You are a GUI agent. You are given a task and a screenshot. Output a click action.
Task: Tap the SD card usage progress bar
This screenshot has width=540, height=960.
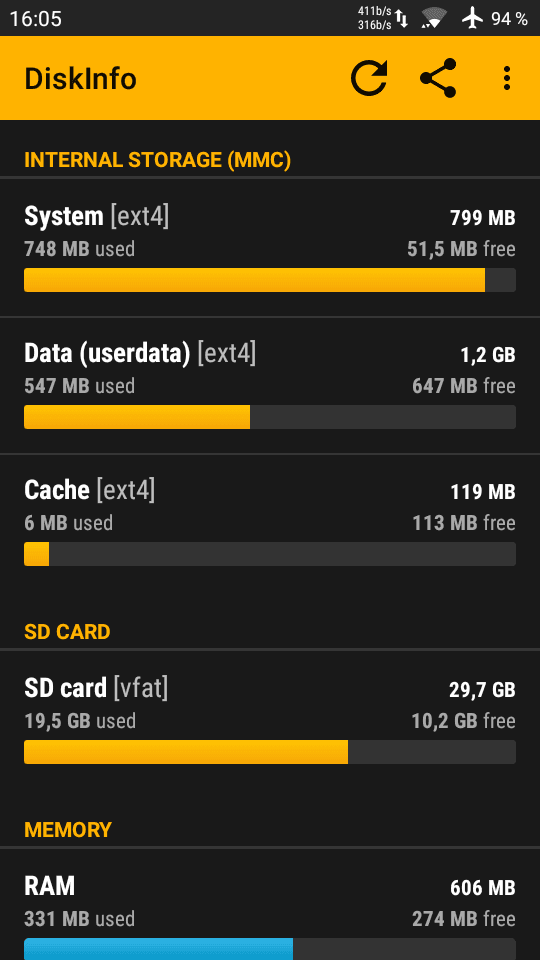click(270, 752)
